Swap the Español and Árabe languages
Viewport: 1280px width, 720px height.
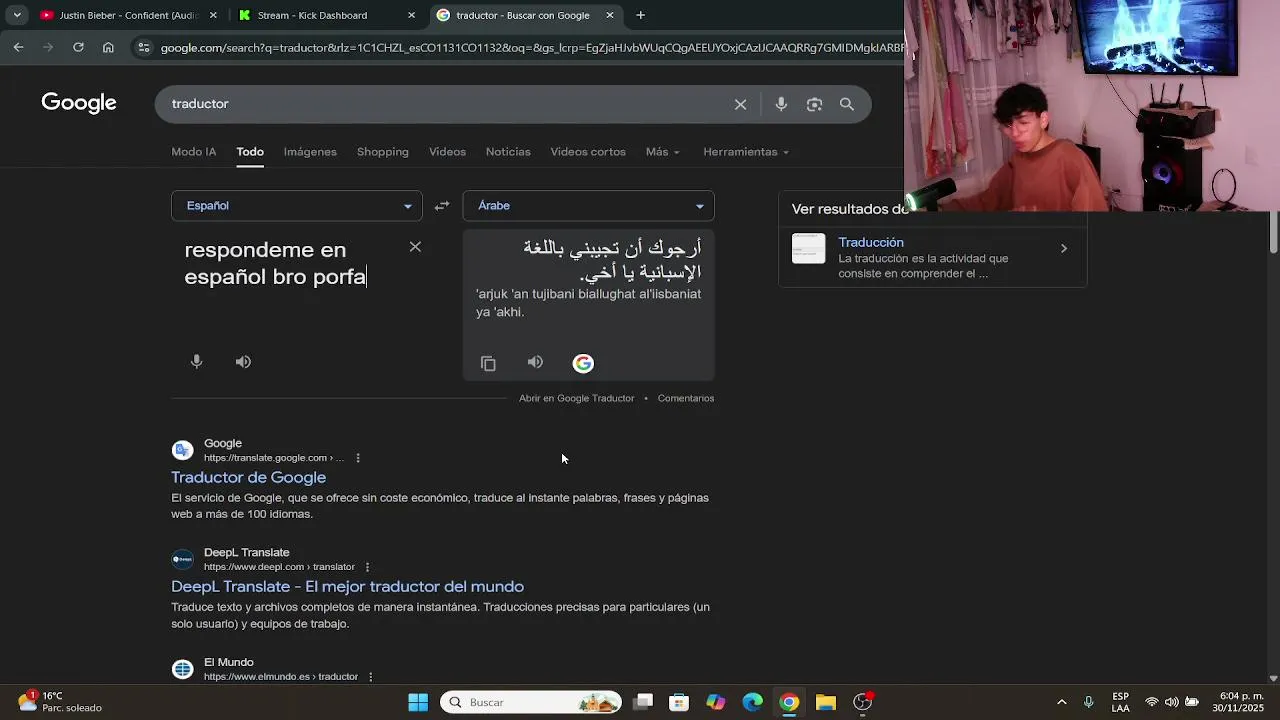[x=442, y=206]
